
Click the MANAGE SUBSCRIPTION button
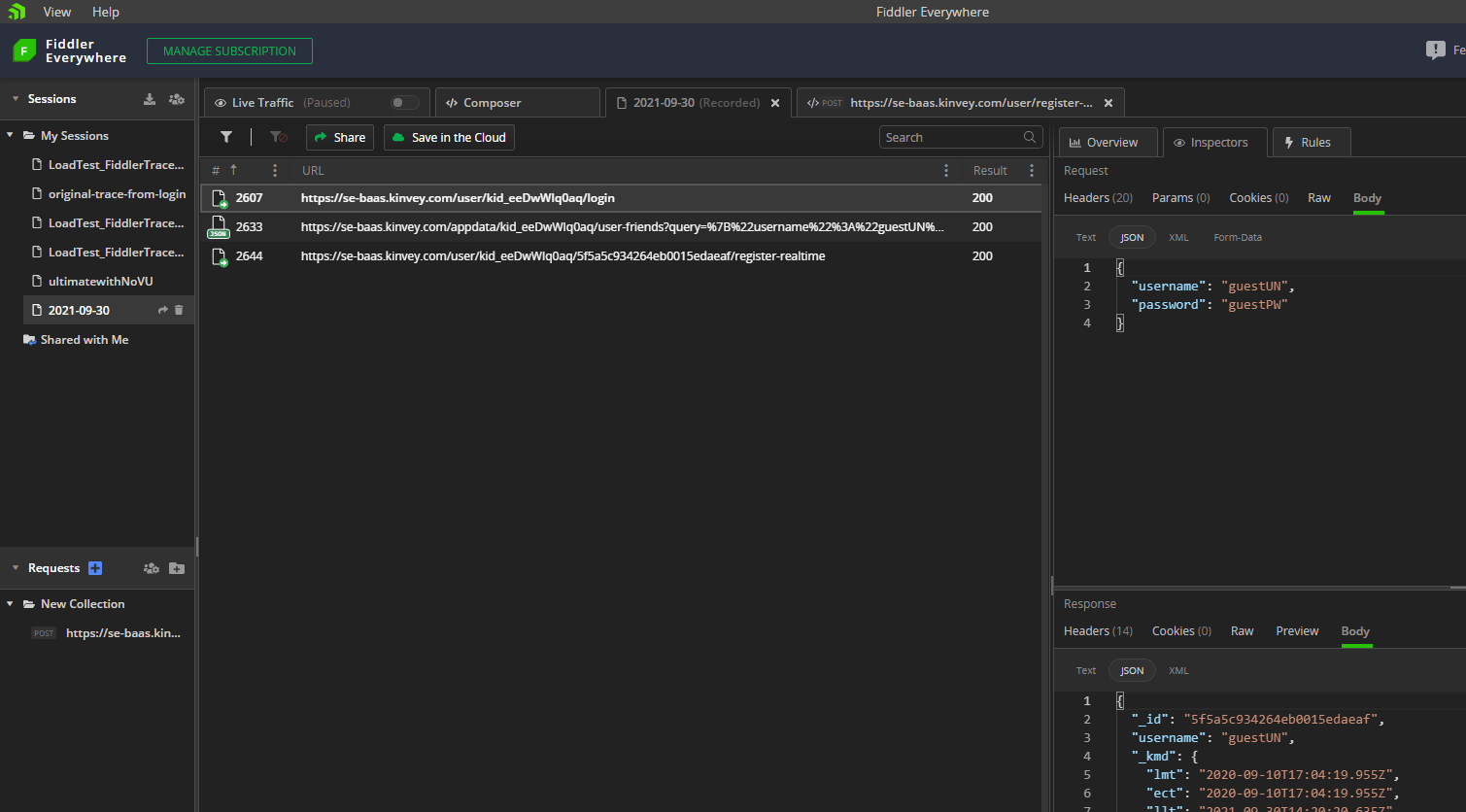coord(229,51)
